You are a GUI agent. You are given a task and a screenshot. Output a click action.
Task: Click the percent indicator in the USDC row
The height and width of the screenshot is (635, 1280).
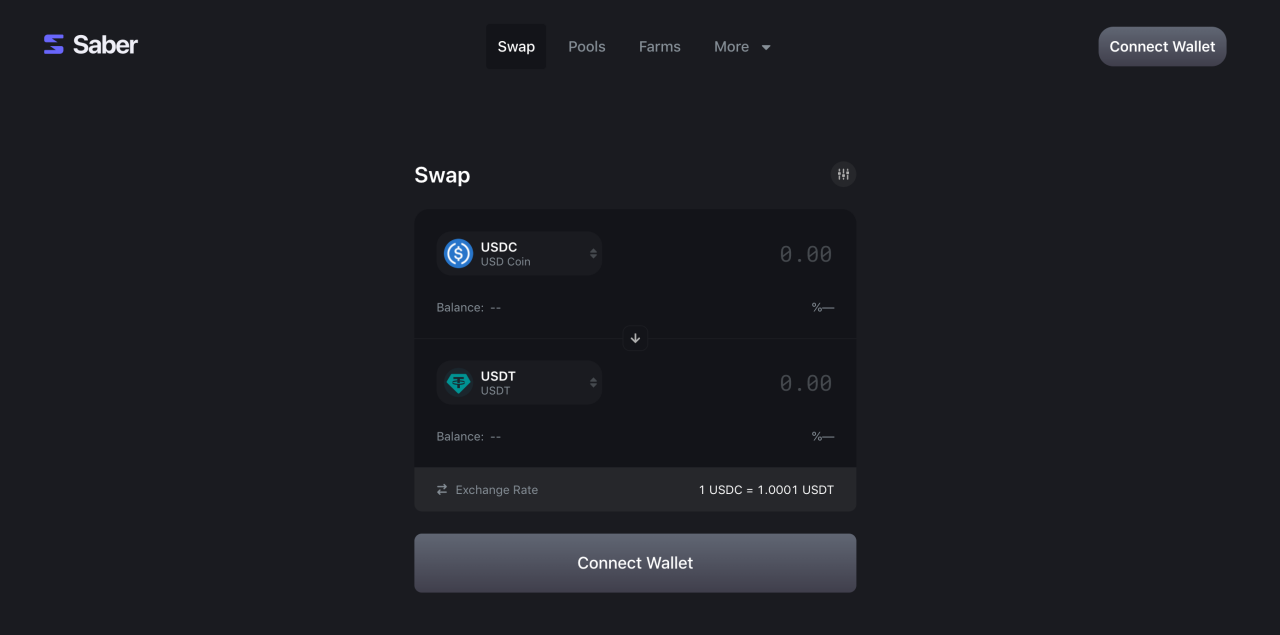click(x=822, y=308)
